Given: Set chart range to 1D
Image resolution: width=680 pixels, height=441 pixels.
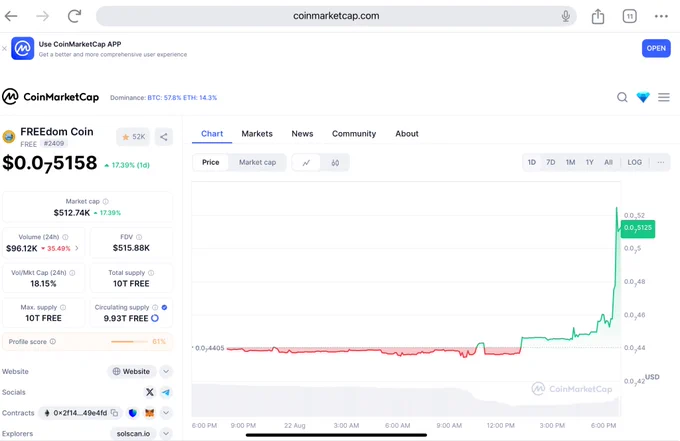Looking at the screenshot, I should tap(532, 162).
